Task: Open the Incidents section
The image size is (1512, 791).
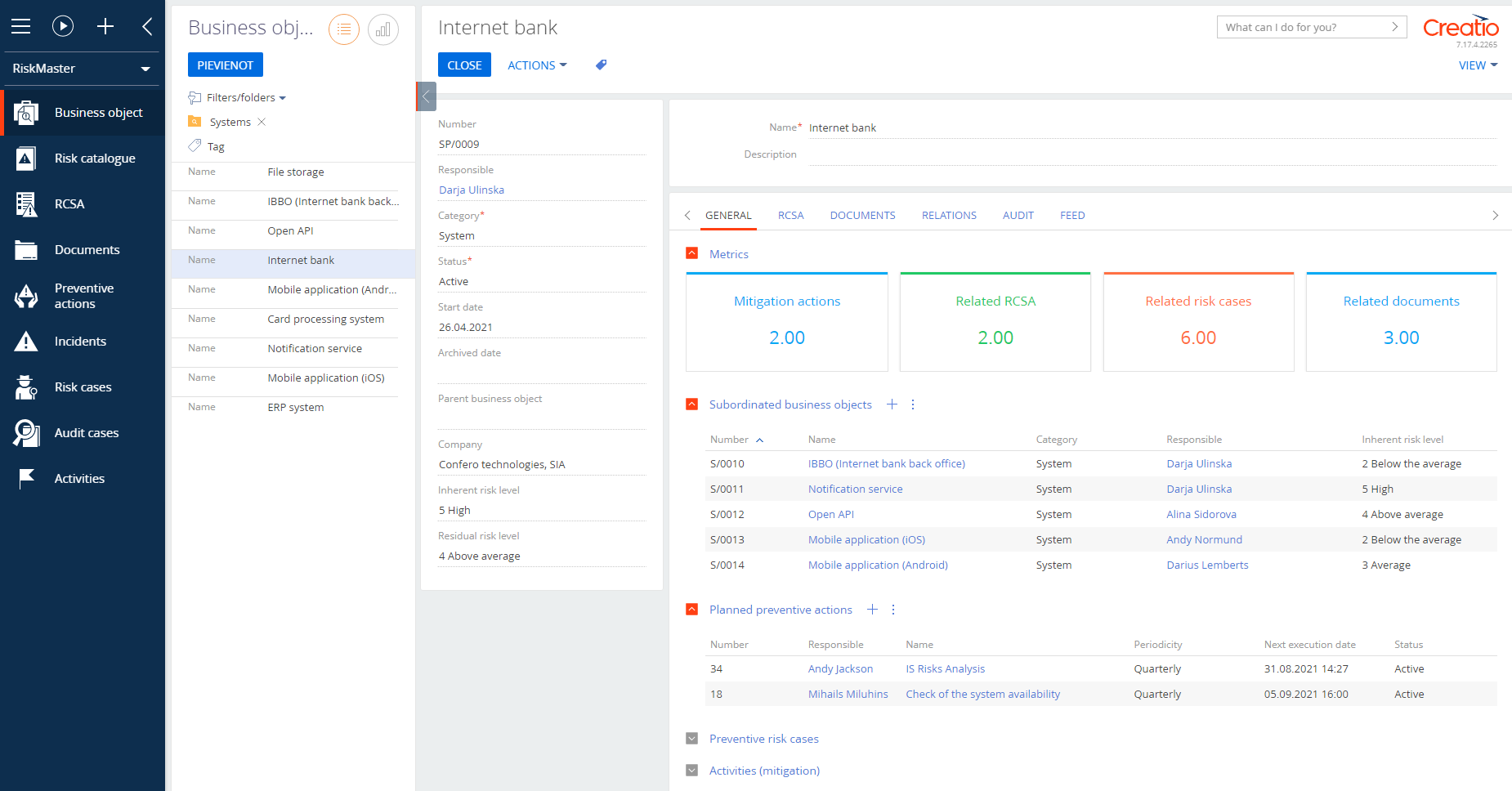Action: pyautogui.click(x=79, y=341)
